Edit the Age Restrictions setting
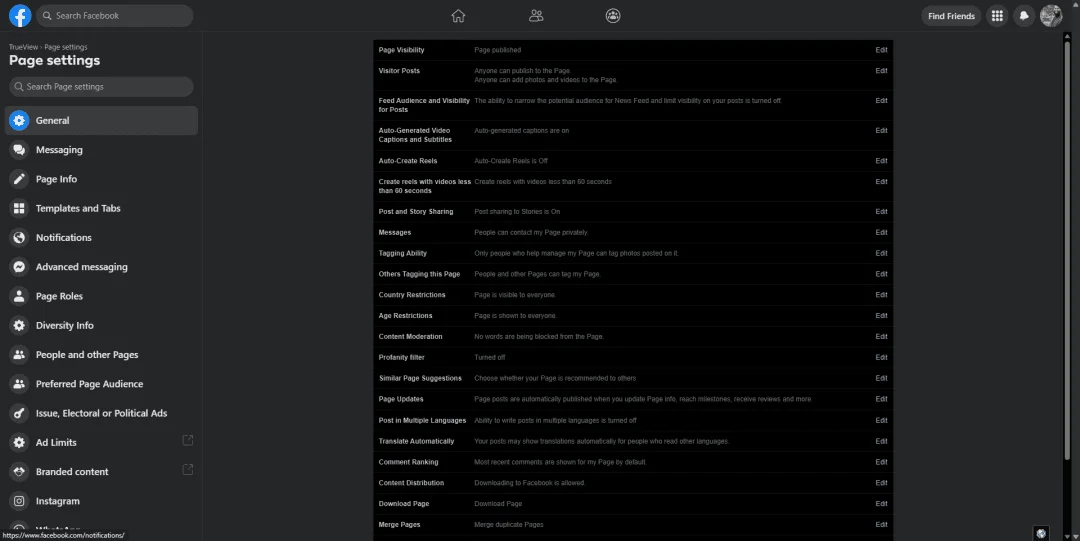The height and width of the screenshot is (541, 1080). point(881,315)
